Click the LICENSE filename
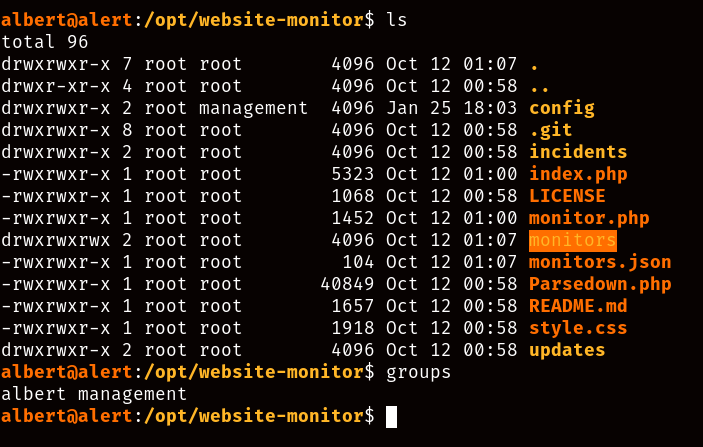The image size is (703, 447). (567, 196)
